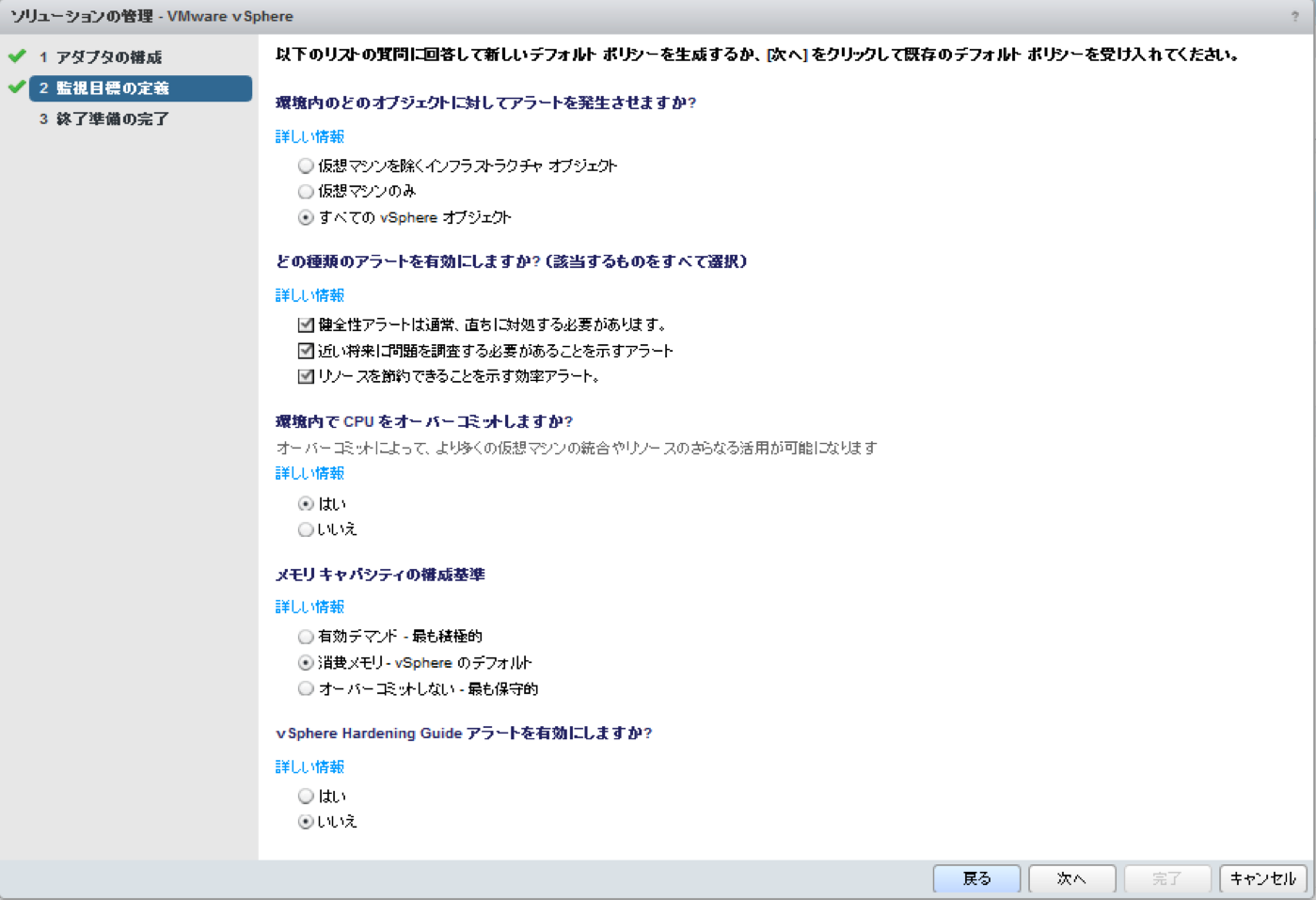Enable はい for vSphere Hardening Guide alerts
This screenshot has width=1316, height=900.
pos(305,796)
